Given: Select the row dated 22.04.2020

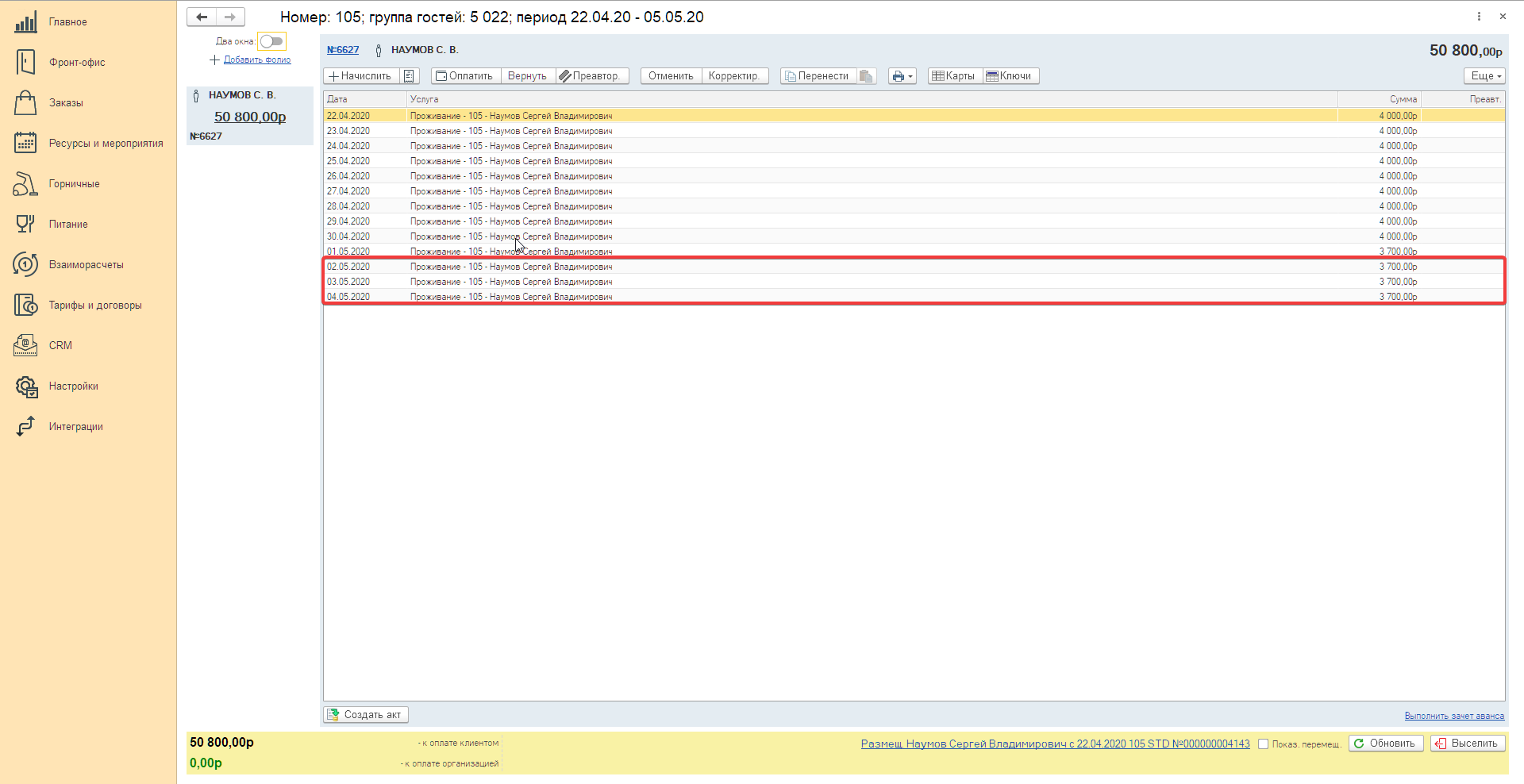Looking at the screenshot, I should pyautogui.click(x=914, y=116).
